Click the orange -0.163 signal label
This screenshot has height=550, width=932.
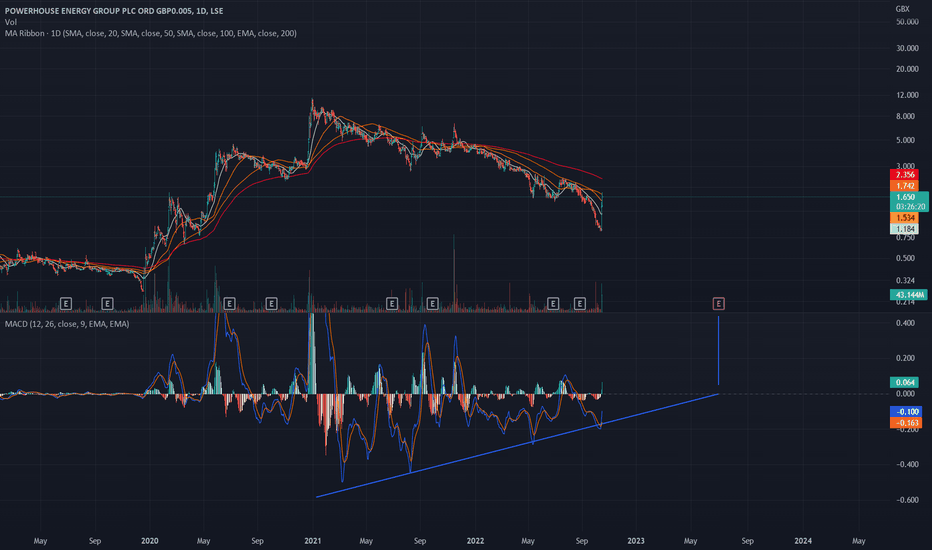click(906, 423)
